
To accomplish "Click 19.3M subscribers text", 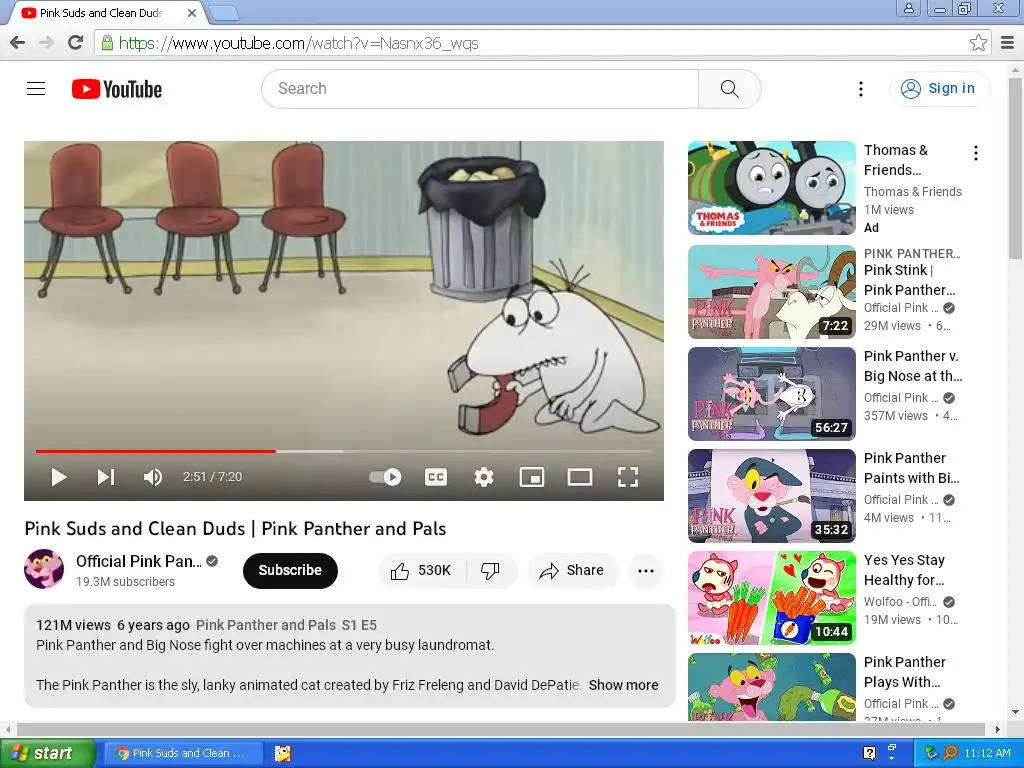I will [x=125, y=582].
